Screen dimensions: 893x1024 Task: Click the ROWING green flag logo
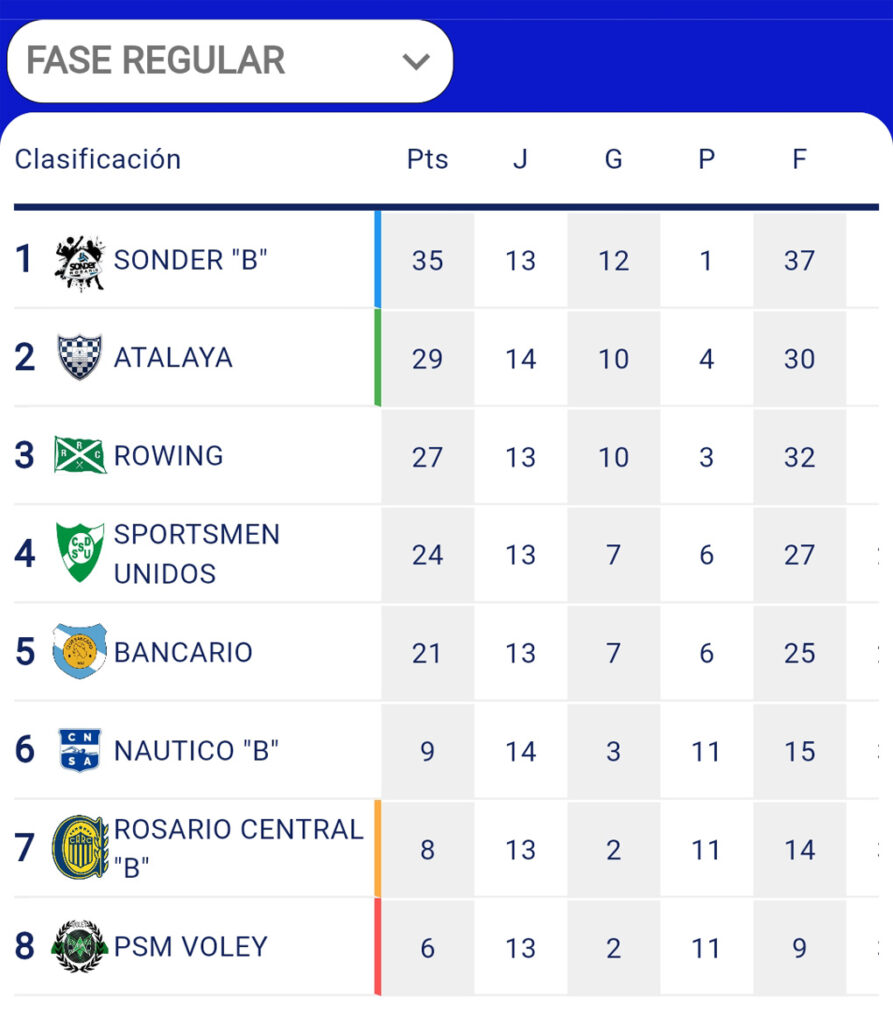(x=79, y=455)
